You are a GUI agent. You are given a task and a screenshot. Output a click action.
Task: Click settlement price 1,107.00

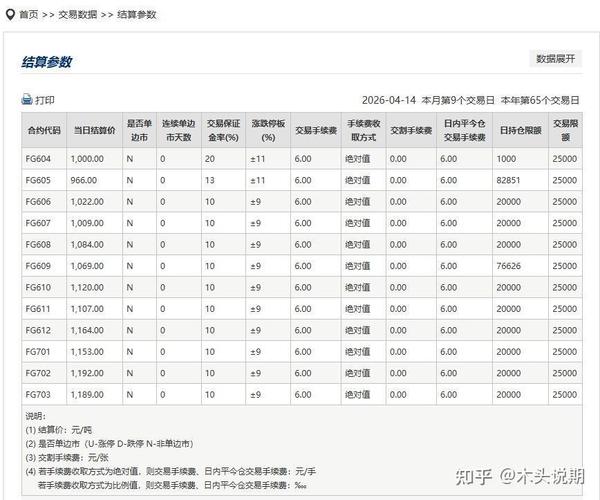(87, 309)
